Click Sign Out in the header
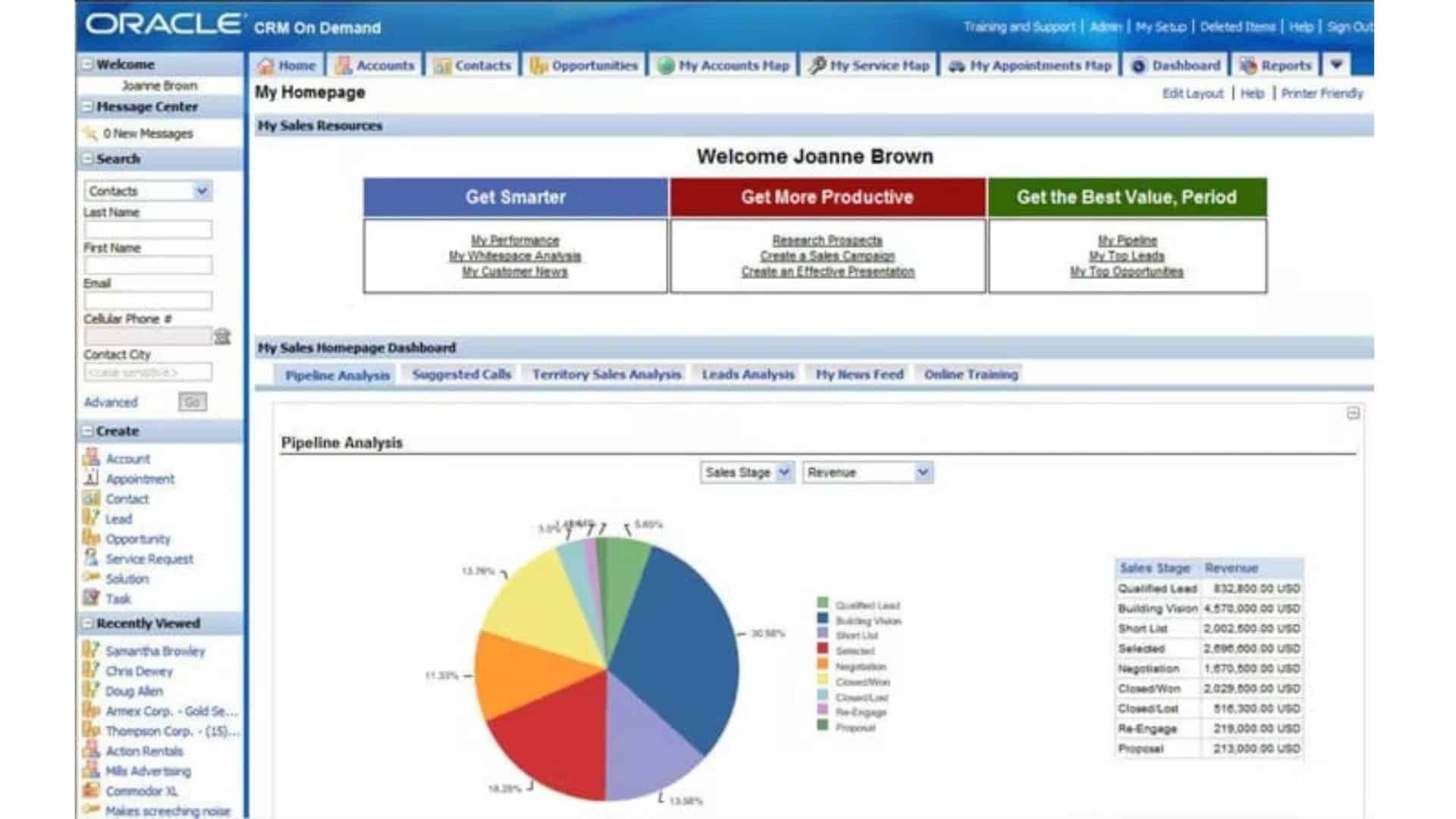The height and width of the screenshot is (819, 1456). (1350, 27)
